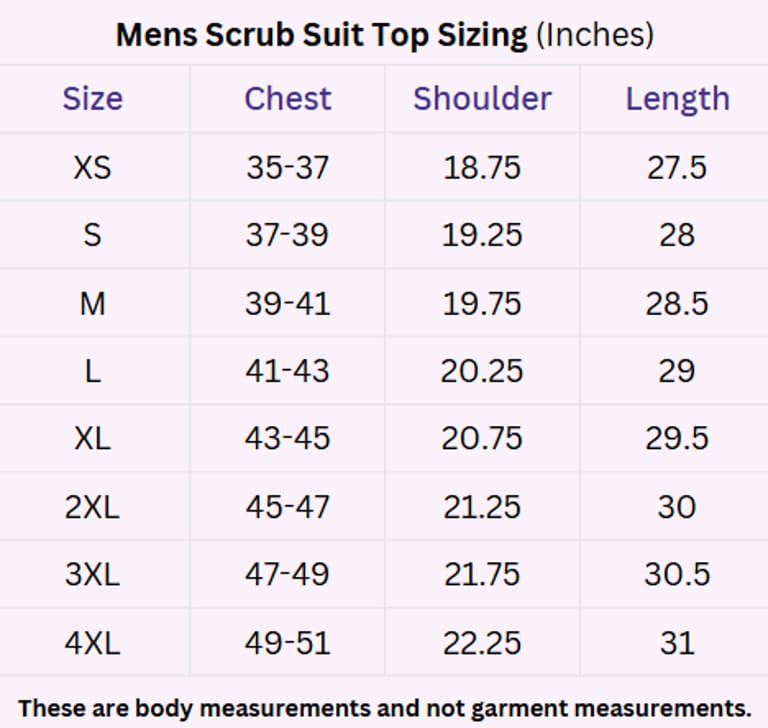Screen dimensions: 768x728
Task: Click the Mens Scrub Suit Top Sizing title
Action: point(384,35)
